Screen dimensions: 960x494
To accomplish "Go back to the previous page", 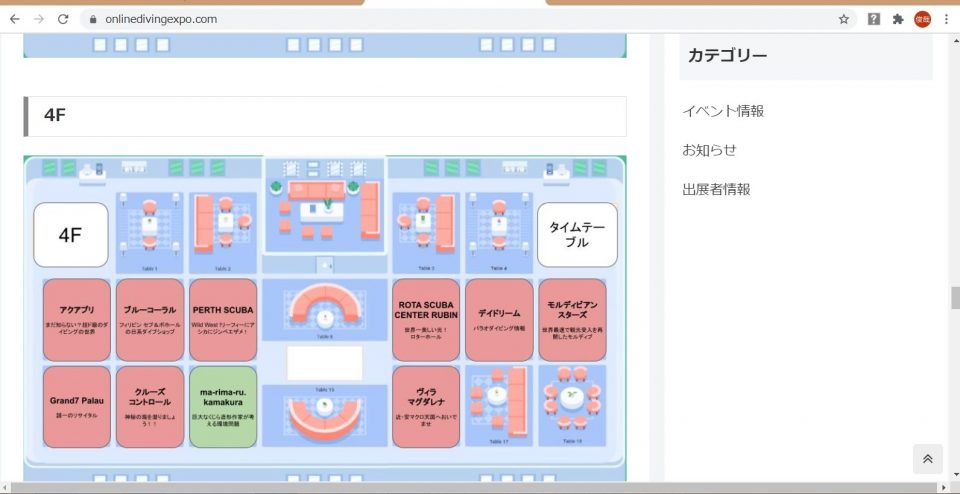I will click(14, 19).
